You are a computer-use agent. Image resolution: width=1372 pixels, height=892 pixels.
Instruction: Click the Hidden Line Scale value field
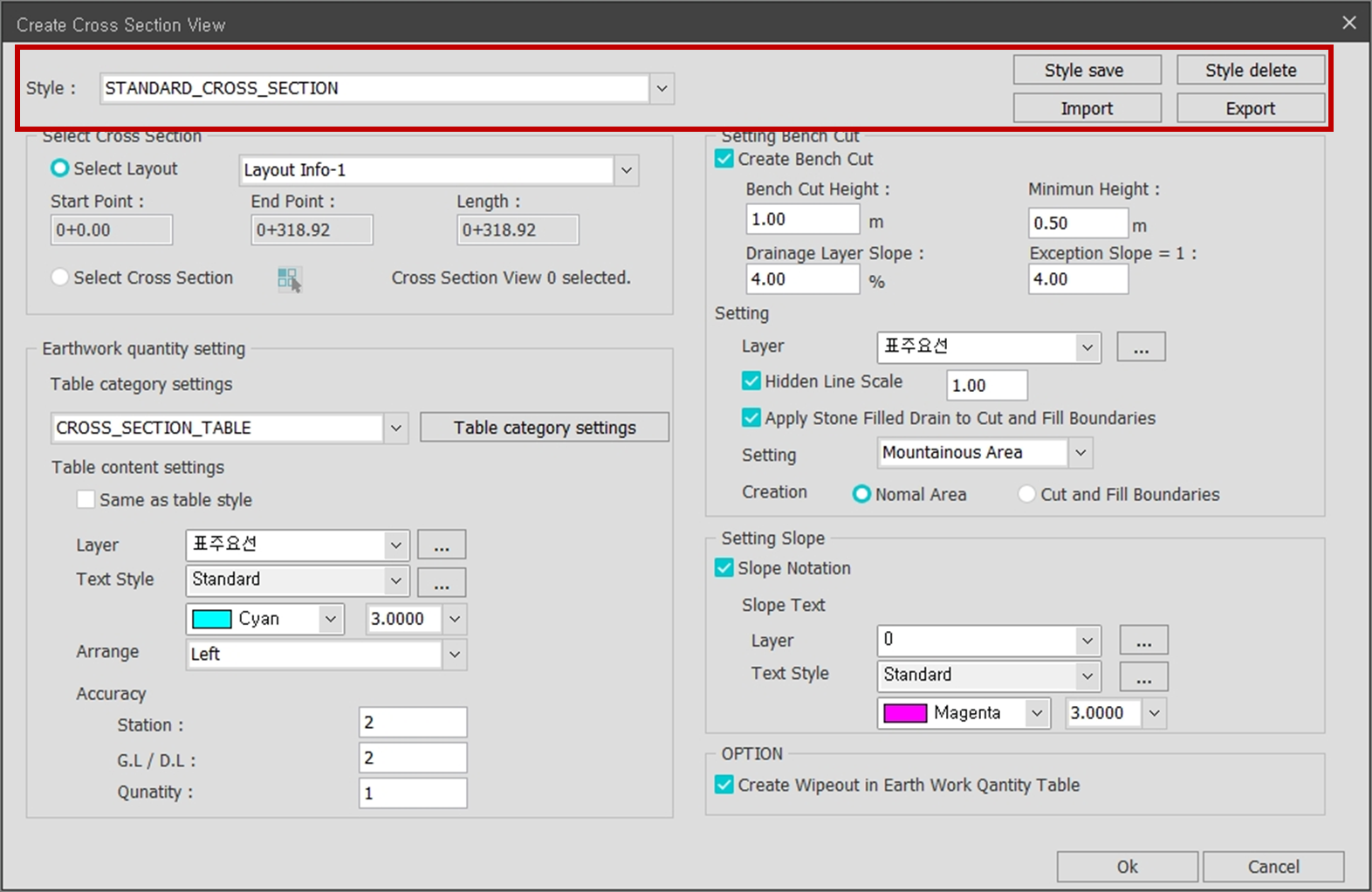point(987,385)
